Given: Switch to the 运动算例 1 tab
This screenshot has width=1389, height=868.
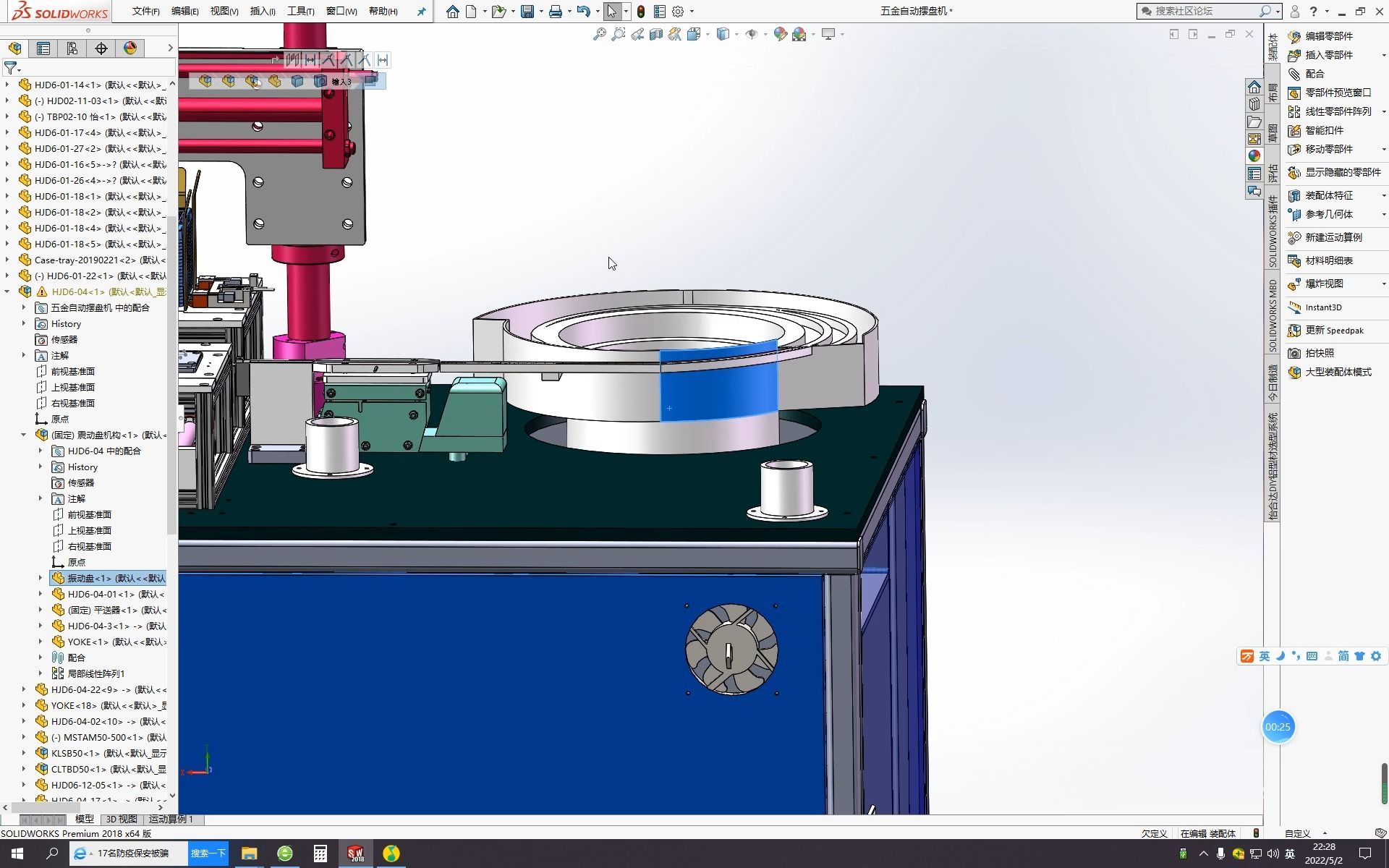Looking at the screenshot, I should pyautogui.click(x=171, y=819).
